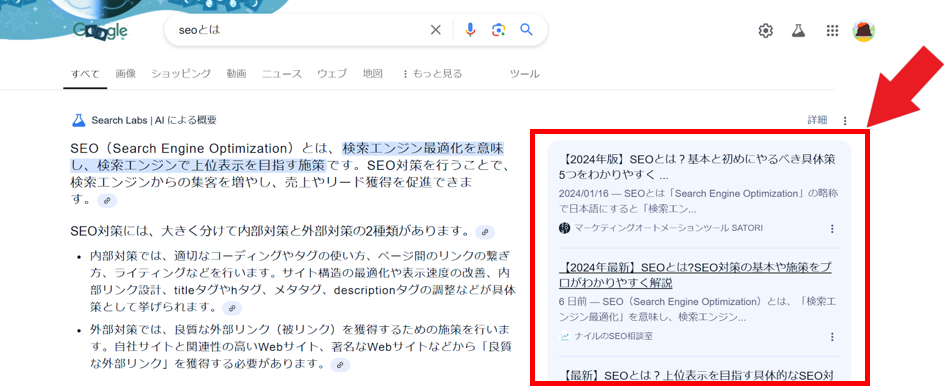946x389 pixels.
Task: Clear the search box with X icon
Action: 435,30
